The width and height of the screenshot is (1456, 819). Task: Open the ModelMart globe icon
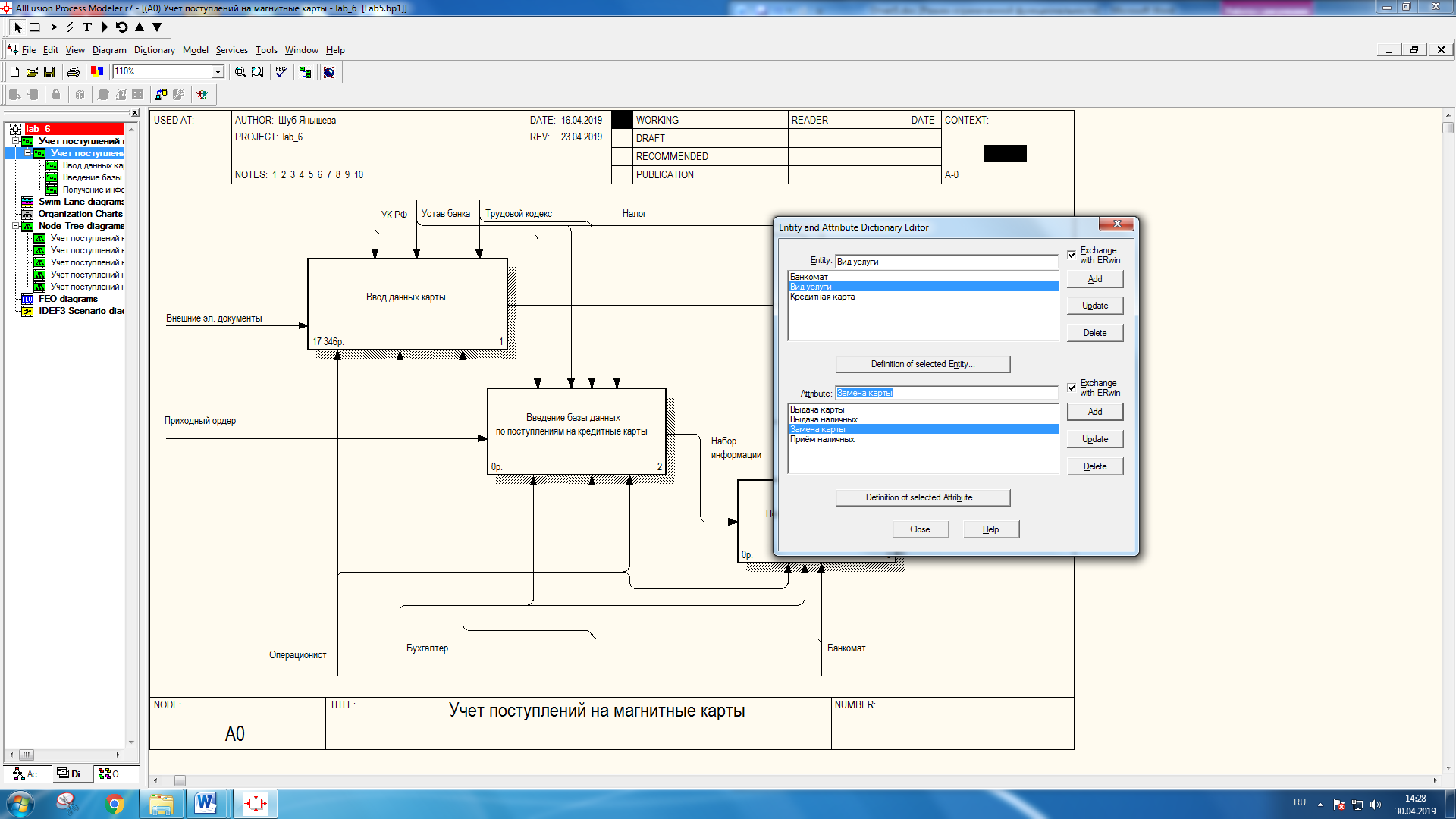(329, 72)
